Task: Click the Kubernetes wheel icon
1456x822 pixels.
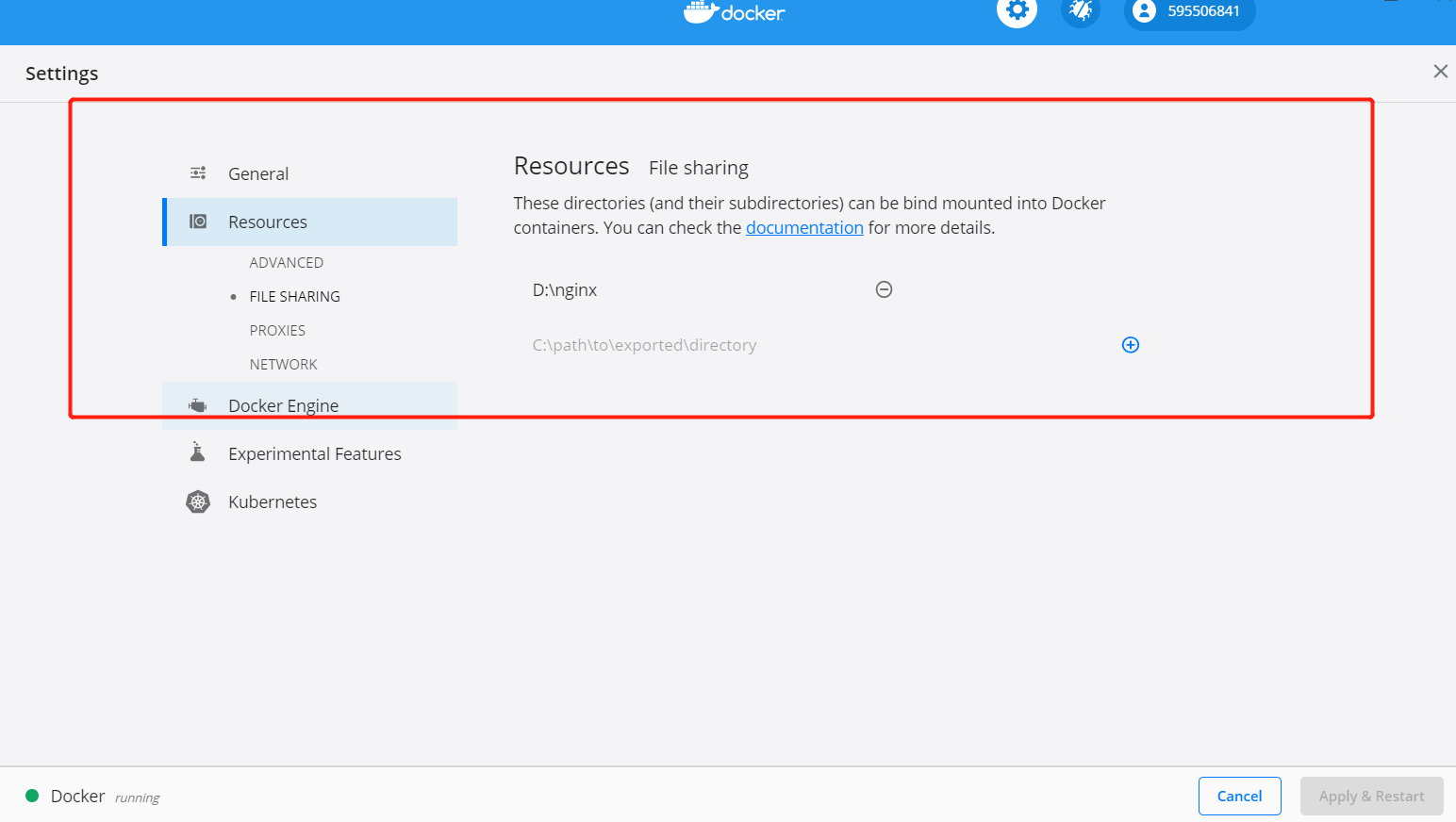Action: point(198,501)
